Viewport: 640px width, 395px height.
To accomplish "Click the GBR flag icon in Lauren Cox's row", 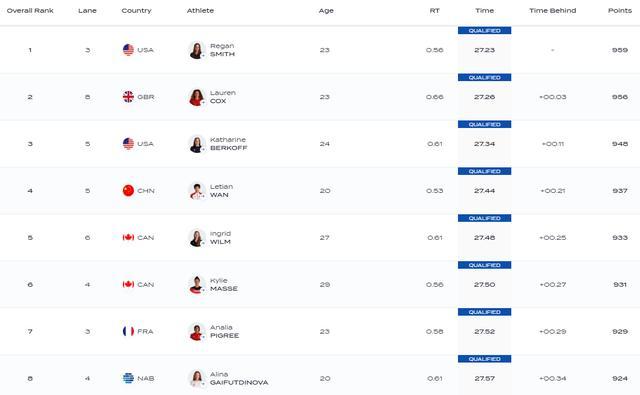I will click(128, 97).
